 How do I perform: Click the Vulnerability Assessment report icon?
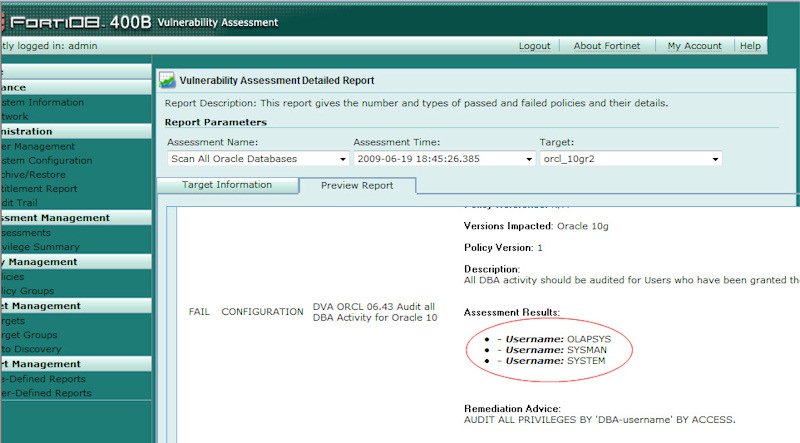tap(167, 80)
